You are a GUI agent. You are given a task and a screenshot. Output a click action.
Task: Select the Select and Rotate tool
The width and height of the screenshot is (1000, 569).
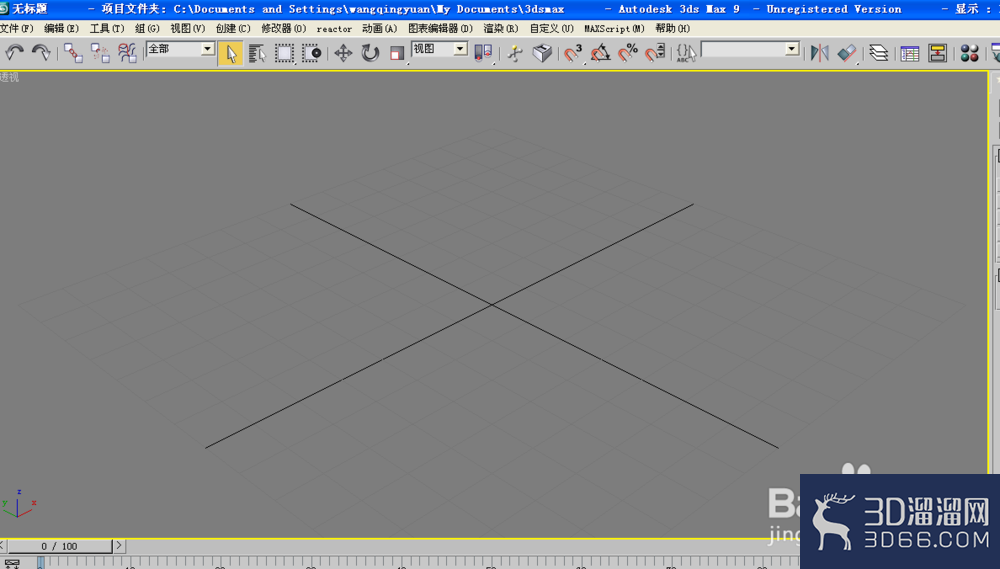click(370, 53)
